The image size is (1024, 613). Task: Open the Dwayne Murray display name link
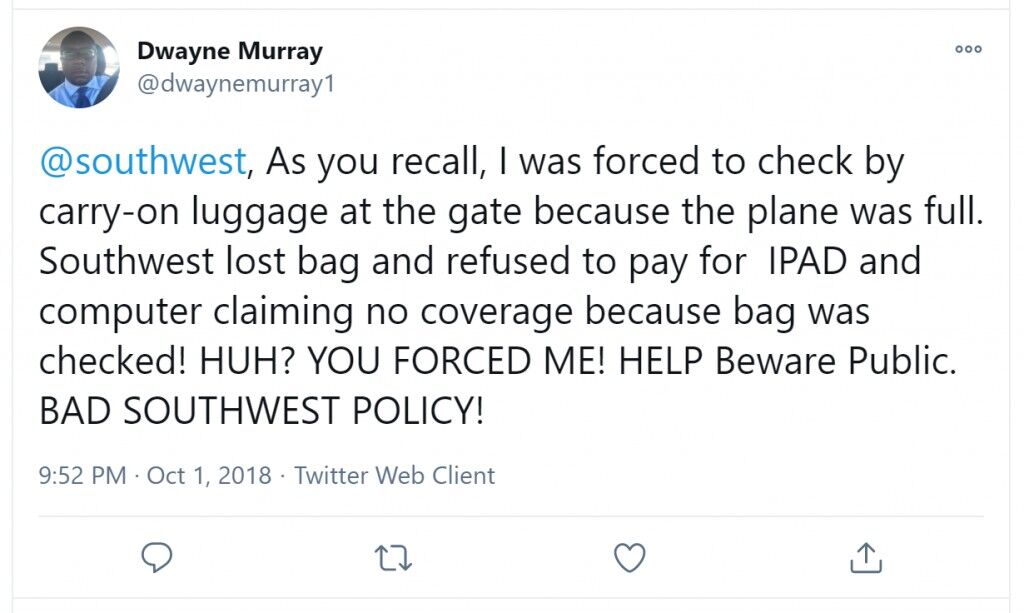coord(230,51)
